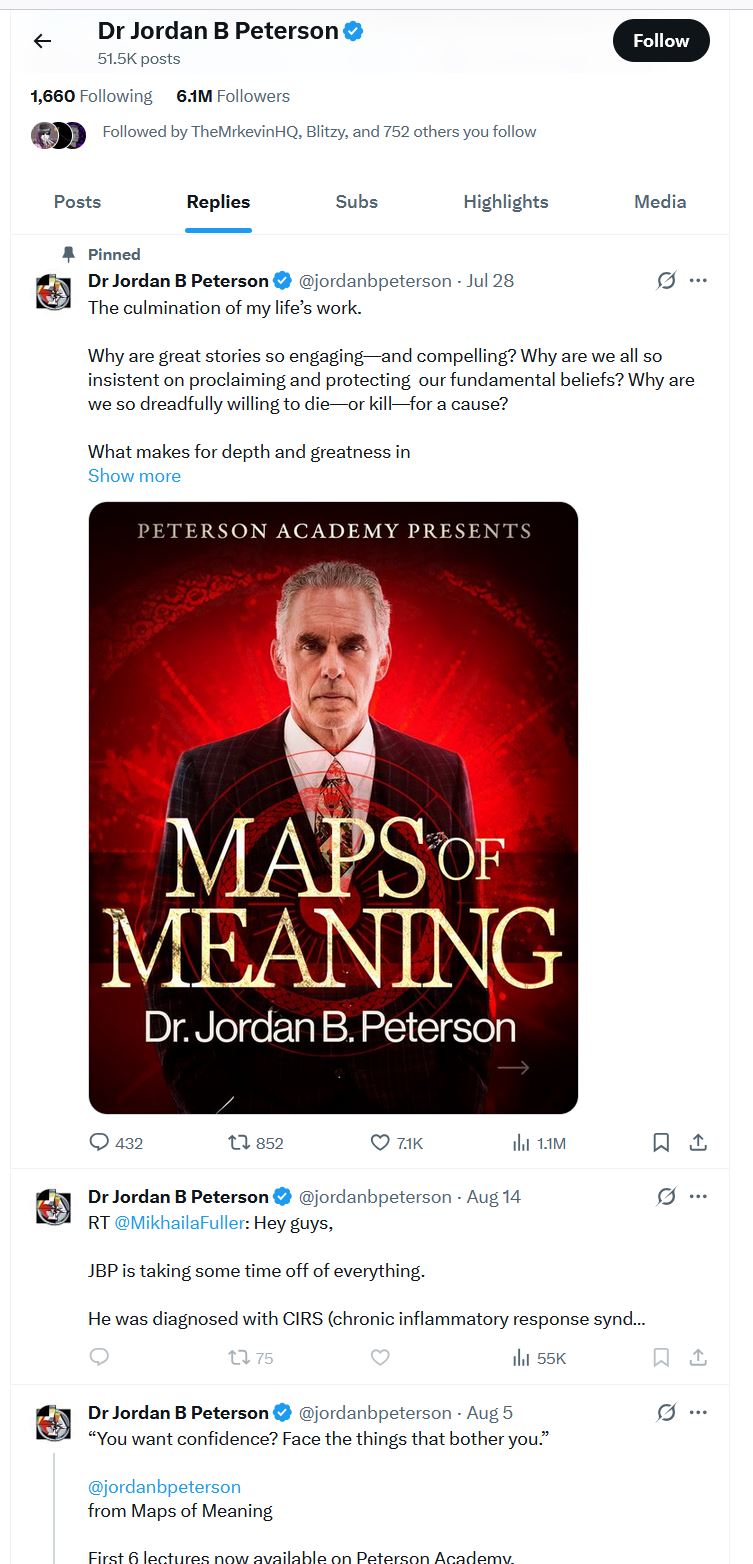Viewport: 753px width, 1564px height.
Task: Like the Aug 14 CIRS post
Action: coord(380,1357)
